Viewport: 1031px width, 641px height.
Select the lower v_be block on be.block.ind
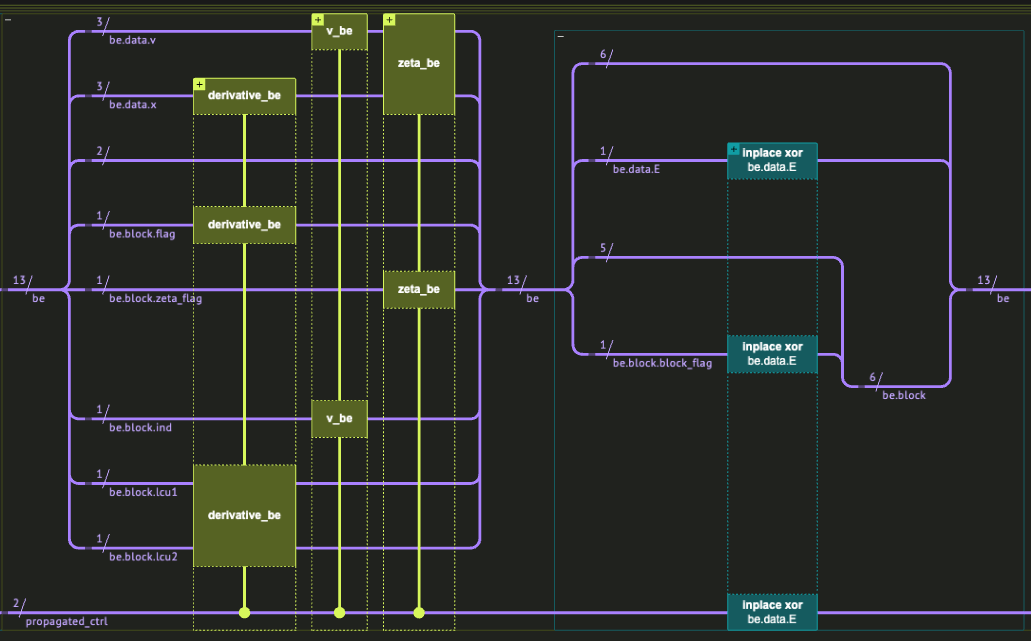(x=339, y=418)
